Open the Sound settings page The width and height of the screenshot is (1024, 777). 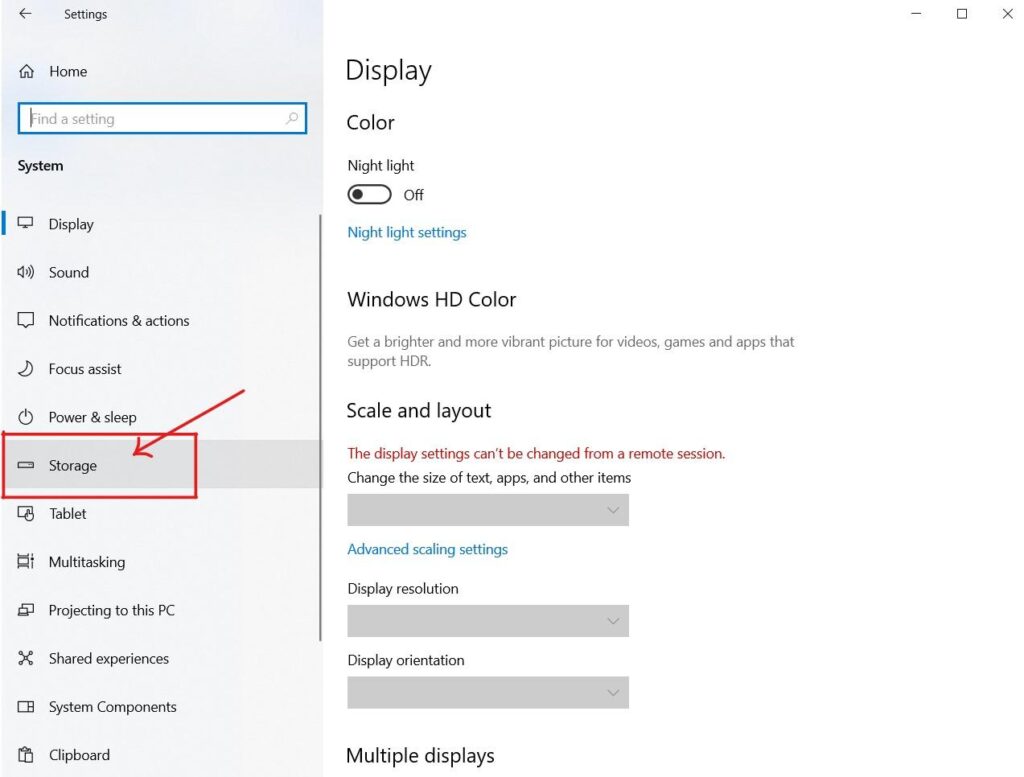161,272
